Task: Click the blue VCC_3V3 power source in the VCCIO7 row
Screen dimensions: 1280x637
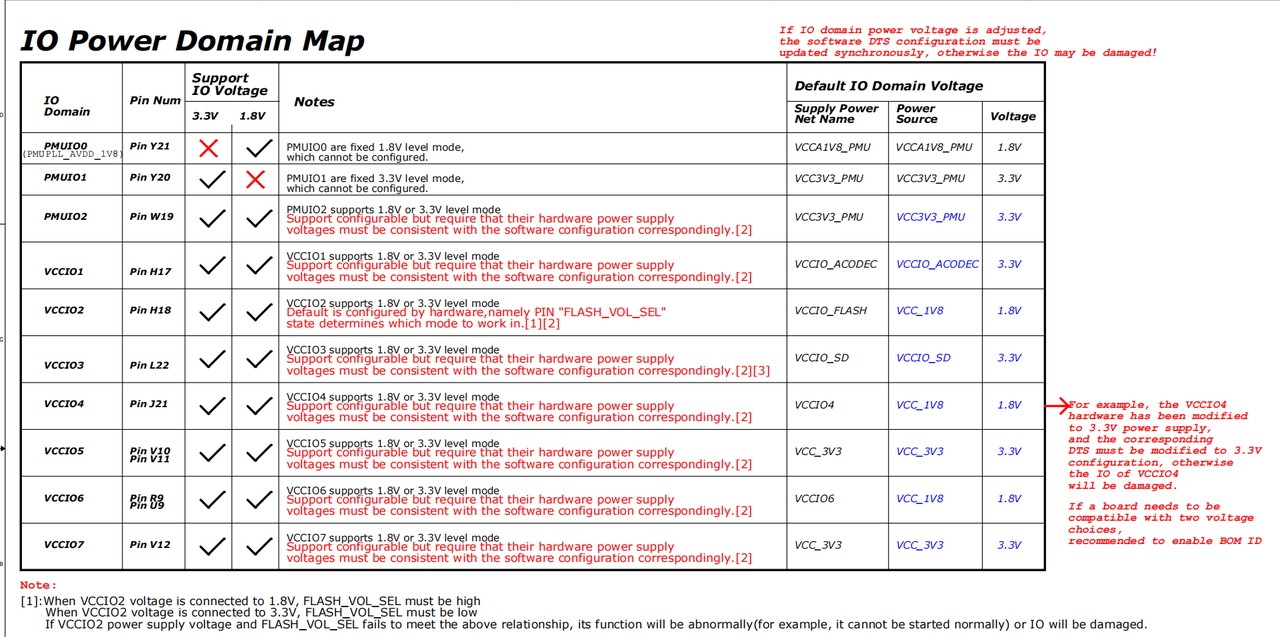Action: (x=919, y=545)
